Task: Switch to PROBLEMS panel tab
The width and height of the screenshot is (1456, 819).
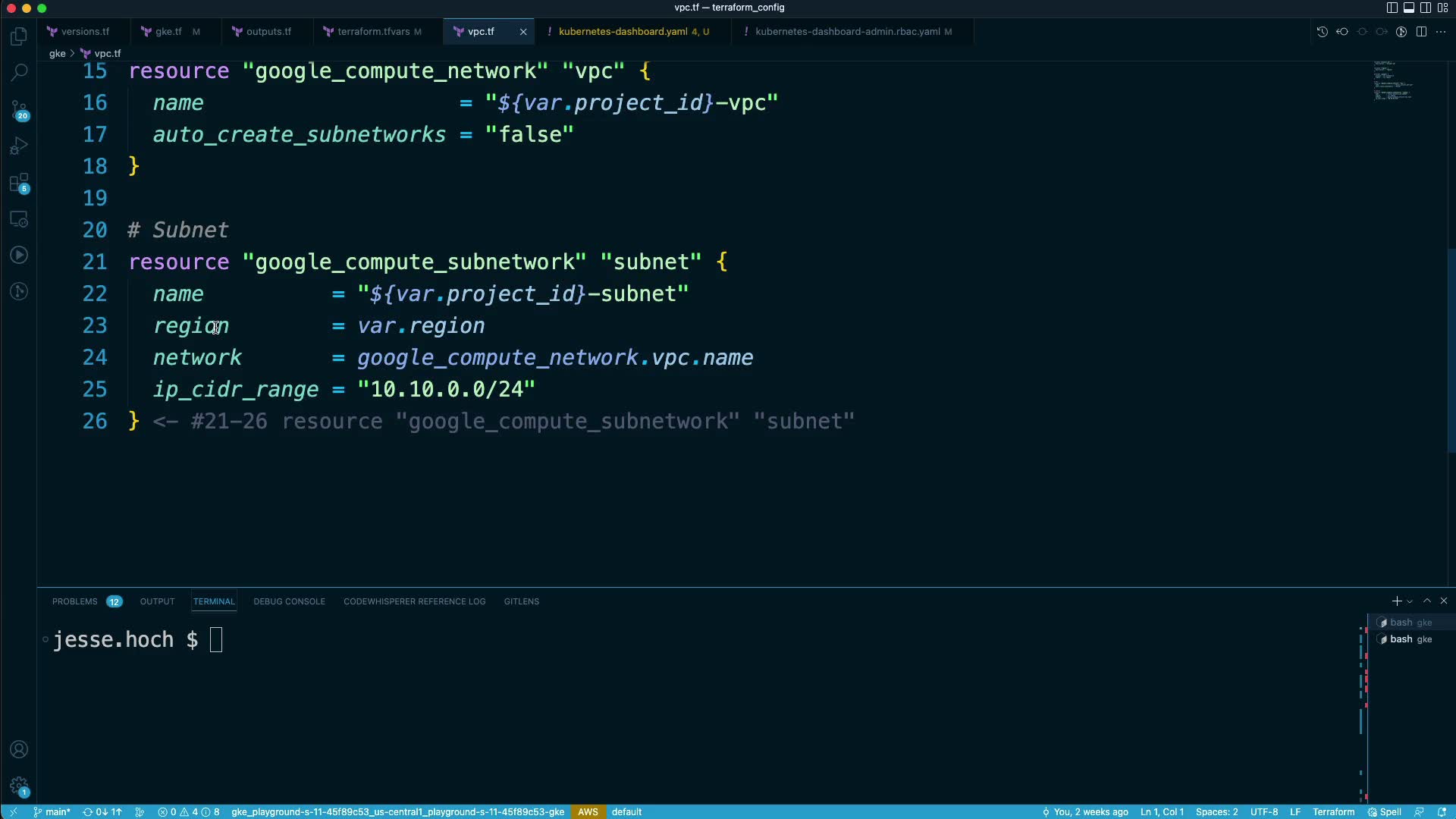Action: point(74,601)
